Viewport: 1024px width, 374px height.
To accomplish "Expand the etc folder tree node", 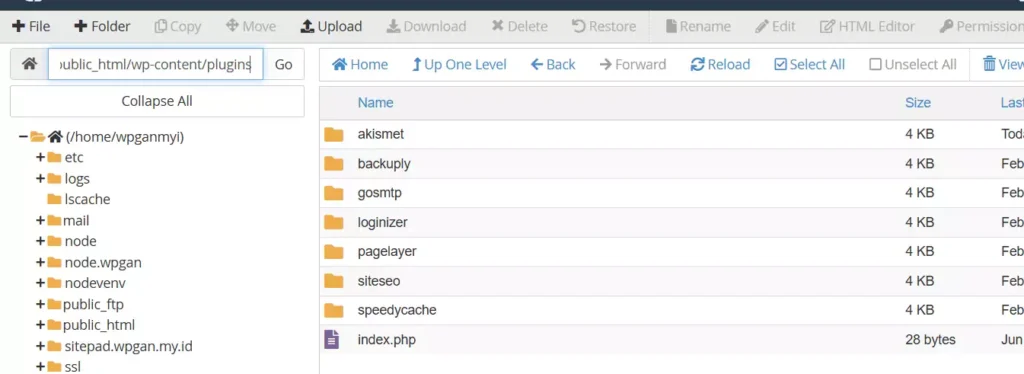I will pyautogui.click(x=40, y=157).
